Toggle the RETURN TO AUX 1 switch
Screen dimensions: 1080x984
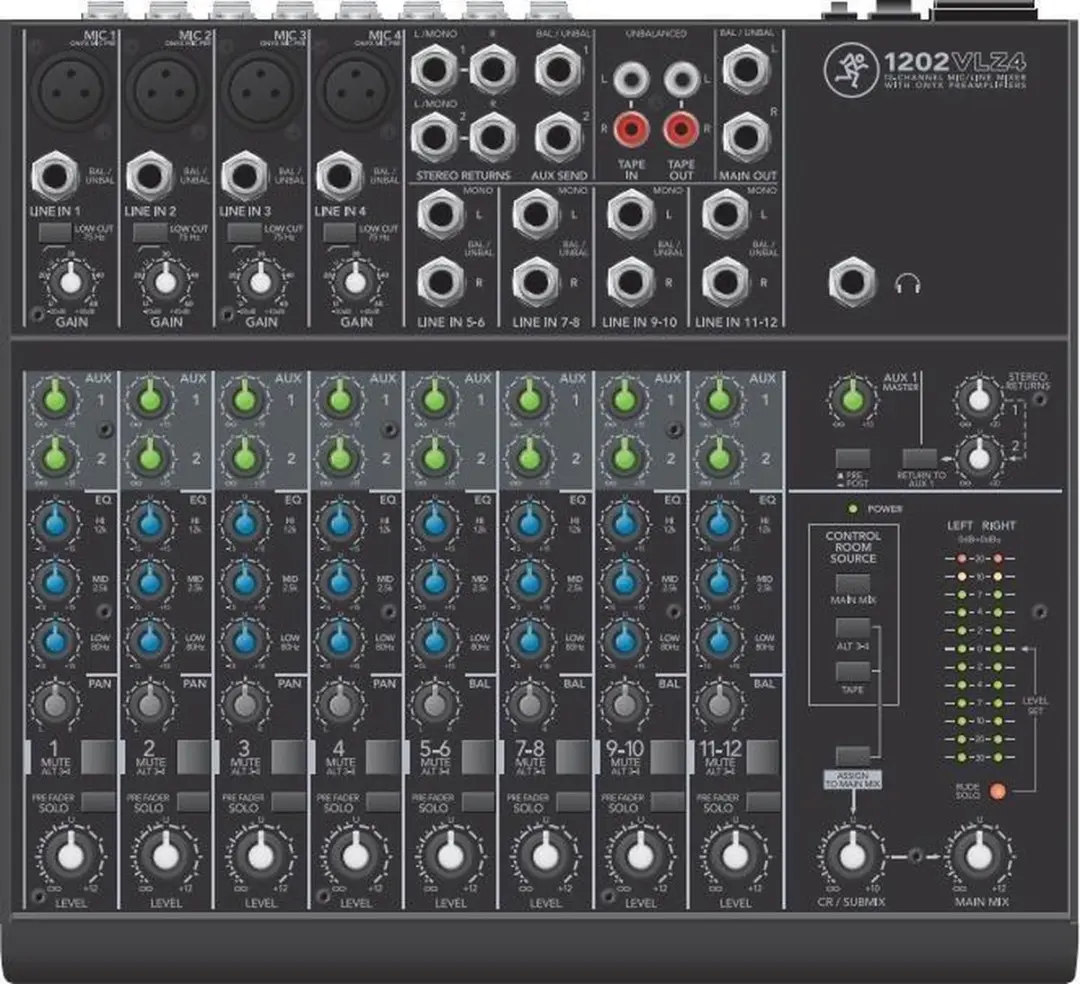(x=920, y=459)
